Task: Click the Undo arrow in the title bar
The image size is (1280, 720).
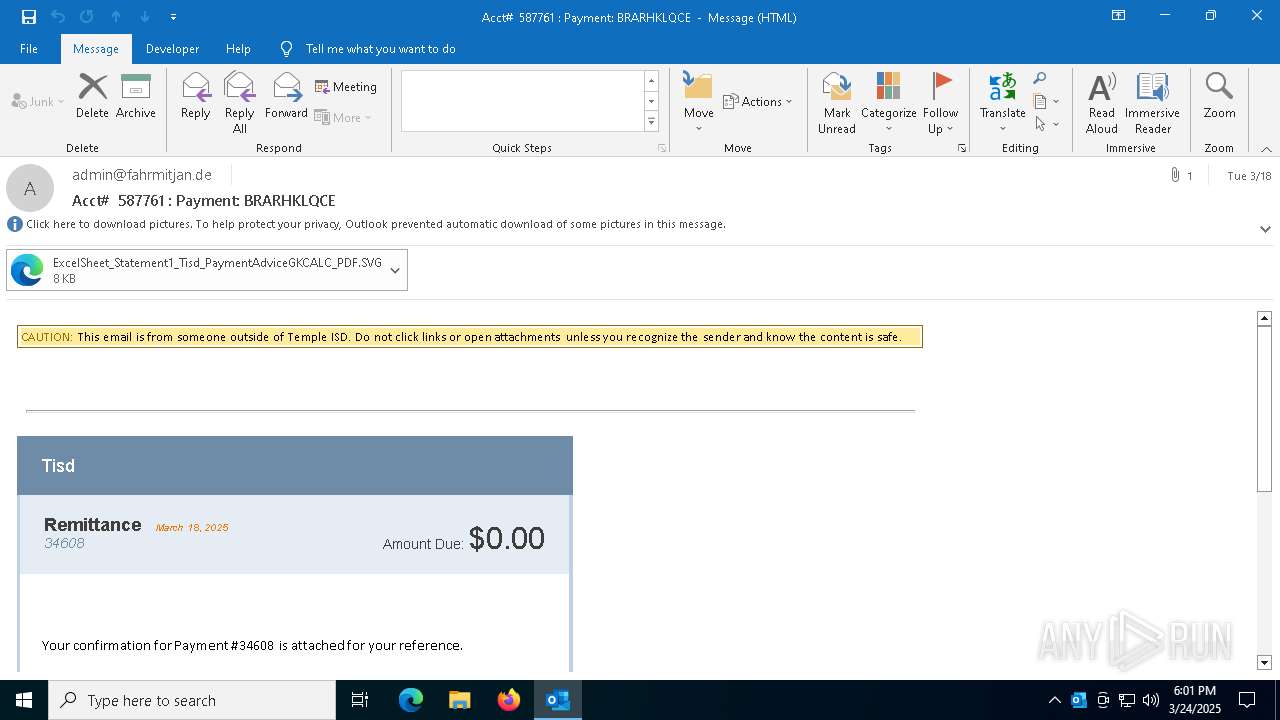Action: (58, 17)
